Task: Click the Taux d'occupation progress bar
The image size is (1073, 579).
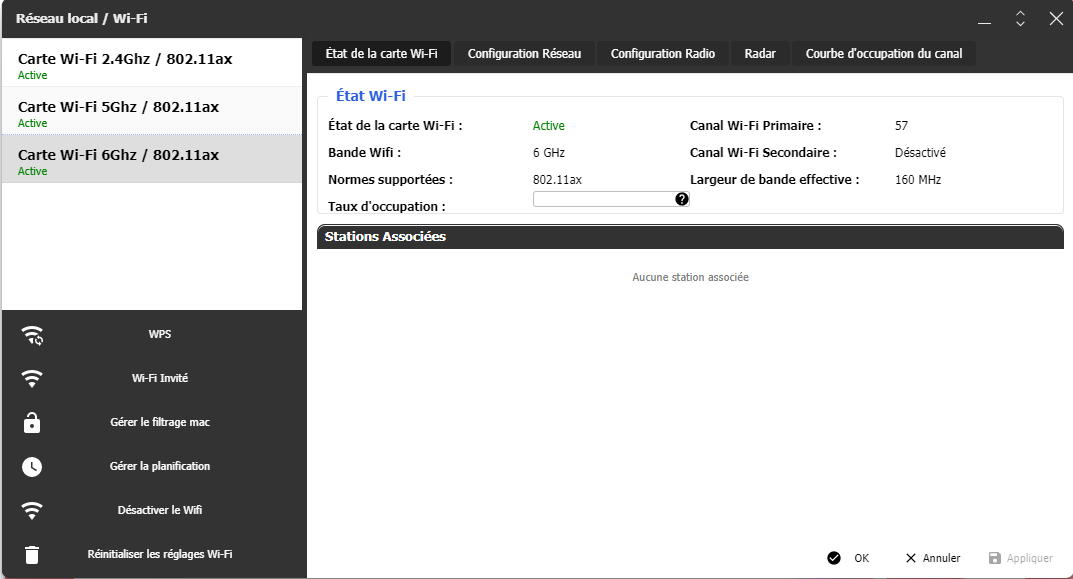Action: point(611,199)
